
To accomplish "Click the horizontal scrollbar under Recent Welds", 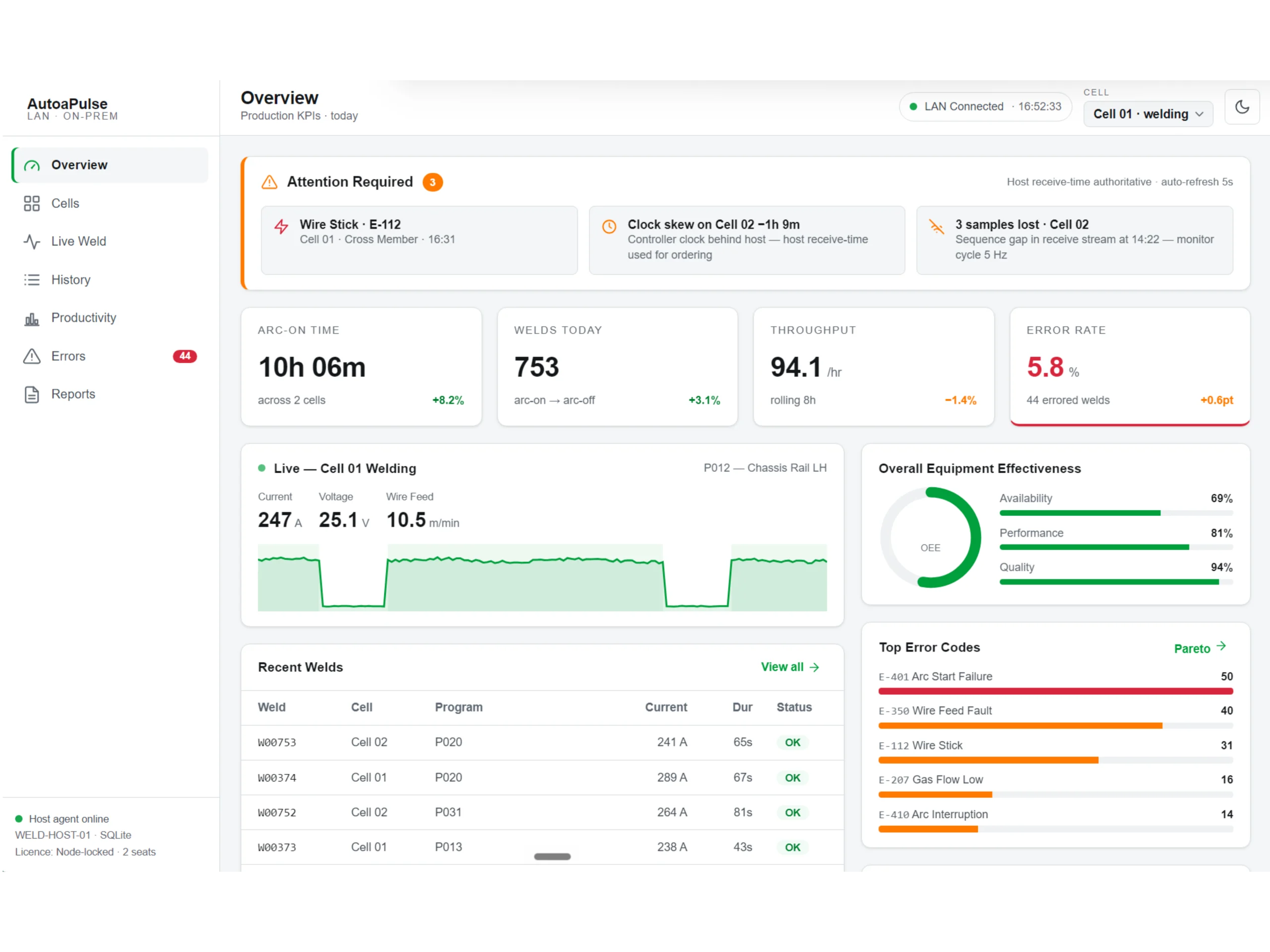I will click(552, 856).
